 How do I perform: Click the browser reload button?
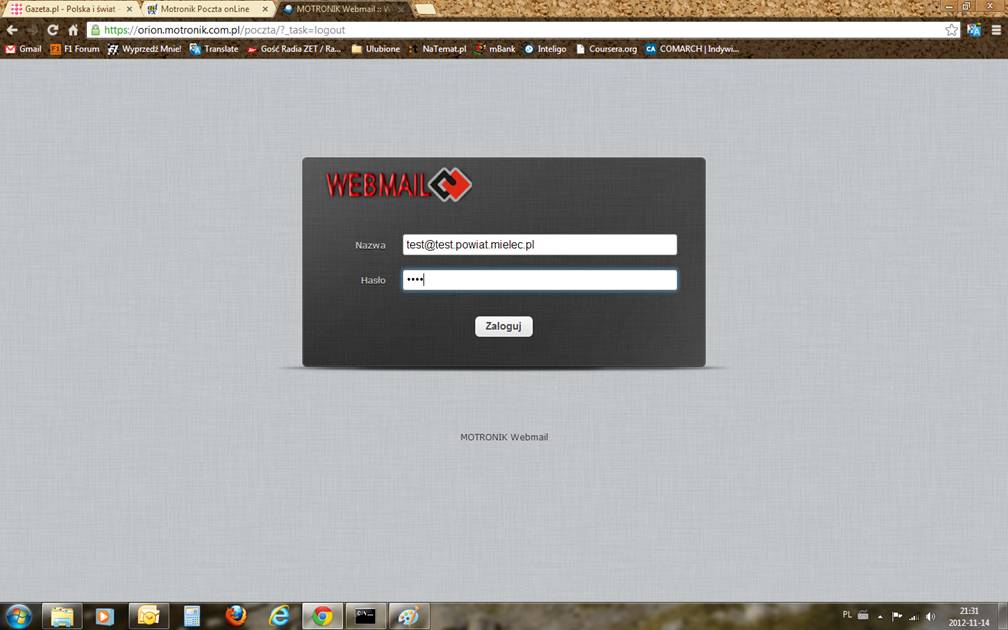coord(52,30)
